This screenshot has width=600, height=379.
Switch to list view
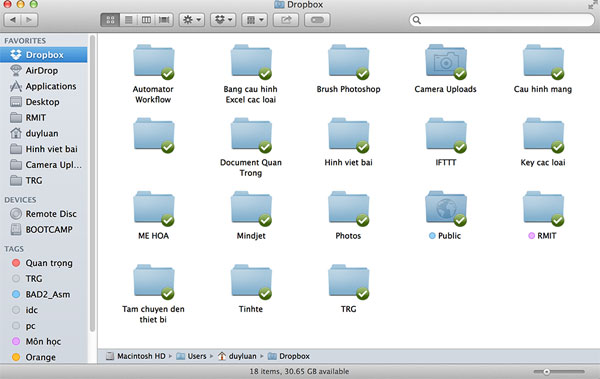pos(129,20)
